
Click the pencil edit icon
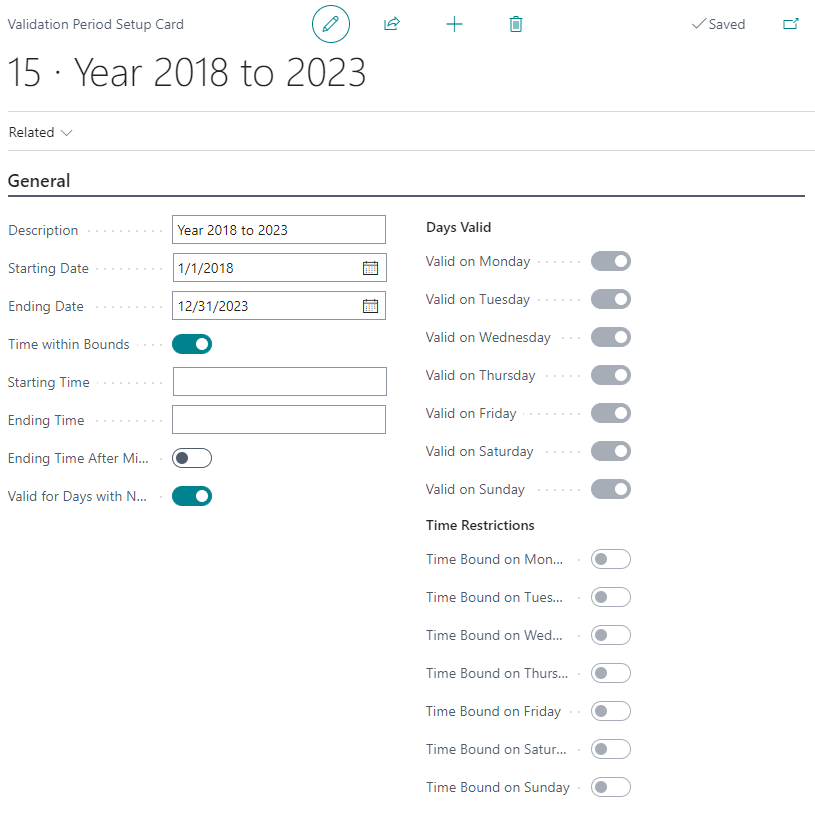(x=331, y=24)
